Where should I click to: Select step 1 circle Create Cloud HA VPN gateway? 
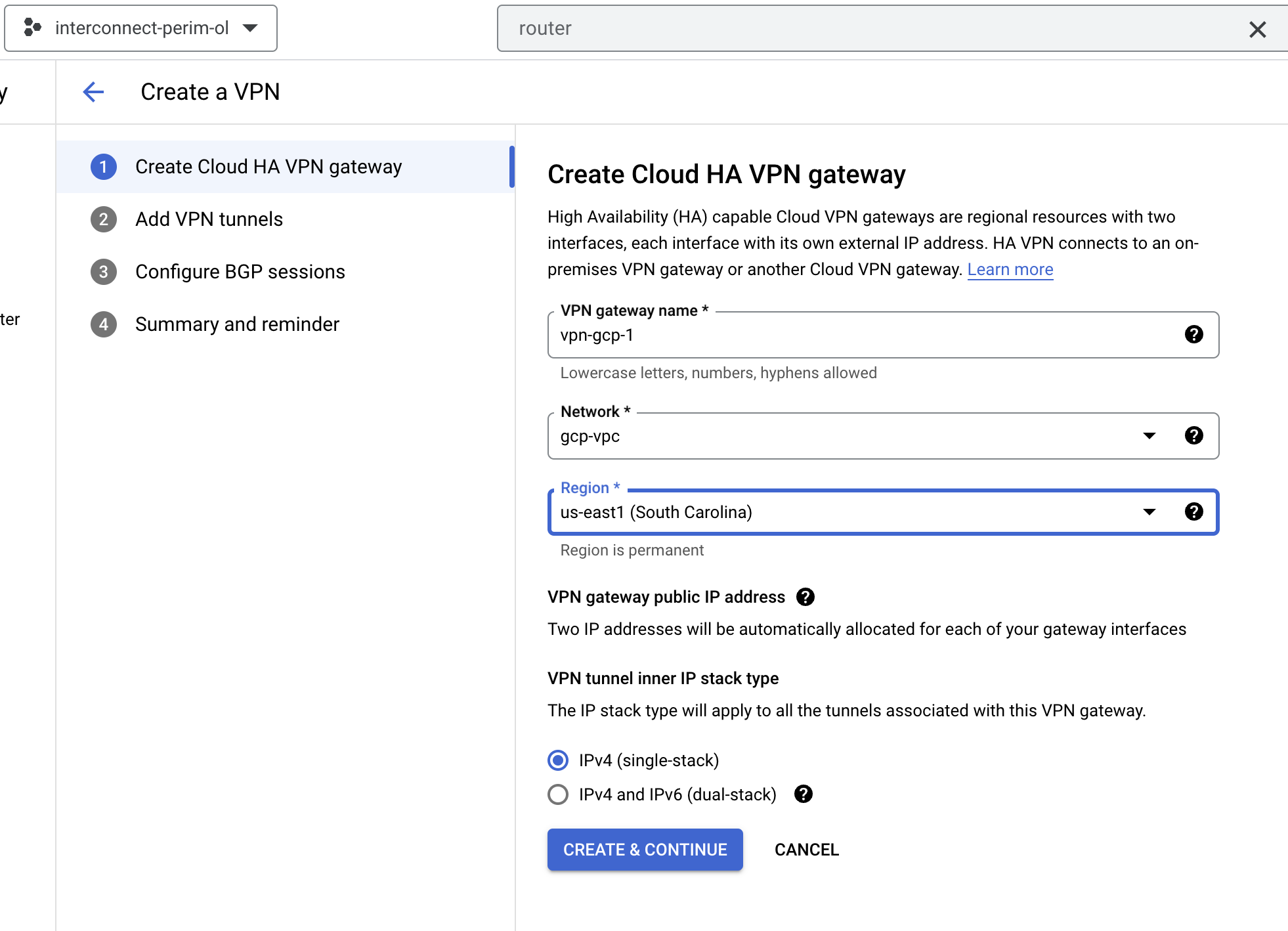point(103,167)
